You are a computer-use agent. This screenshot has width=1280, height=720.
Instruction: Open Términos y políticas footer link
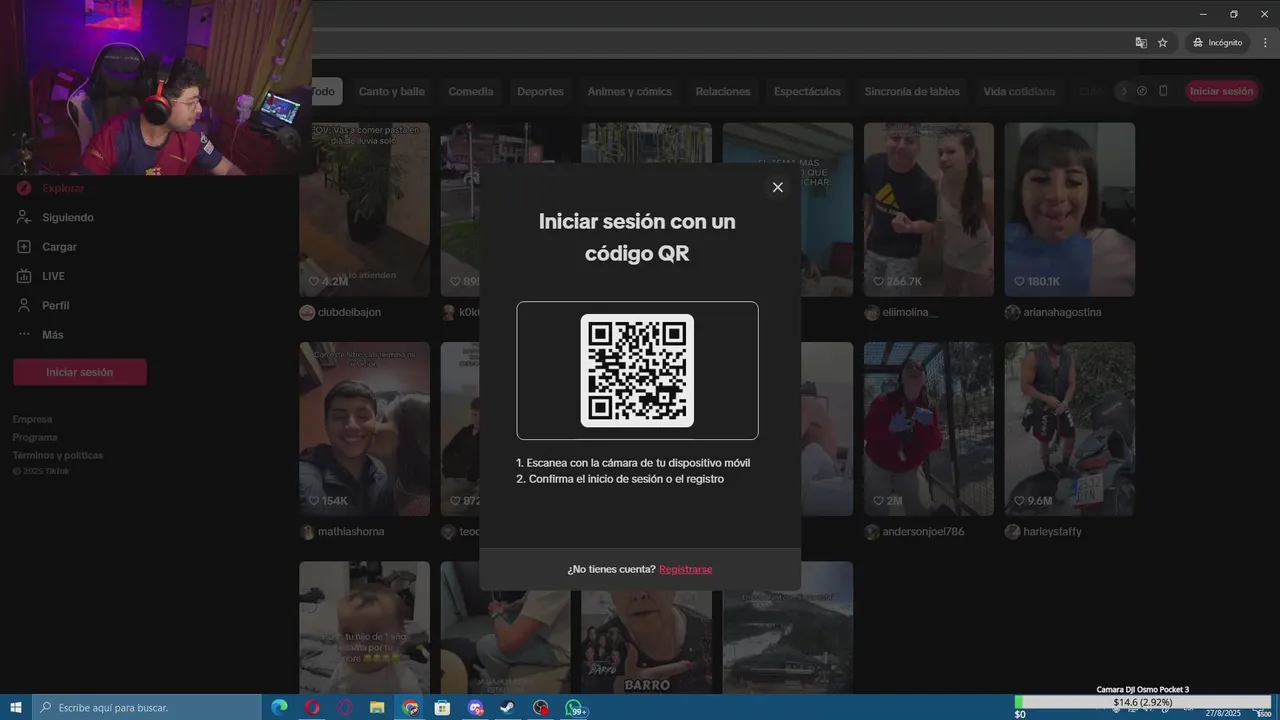(58, 455)
